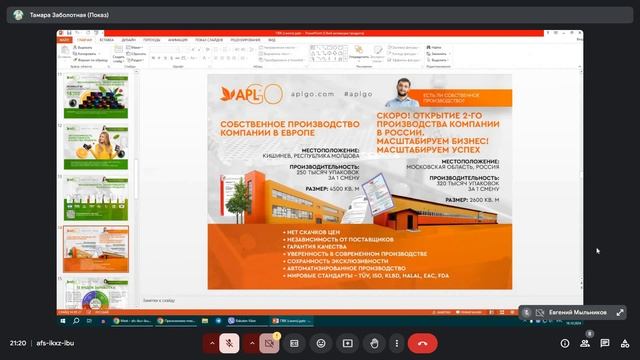Open the meeting details info icon
Viewport: 640px width, 360px height.
coord(565,343)
